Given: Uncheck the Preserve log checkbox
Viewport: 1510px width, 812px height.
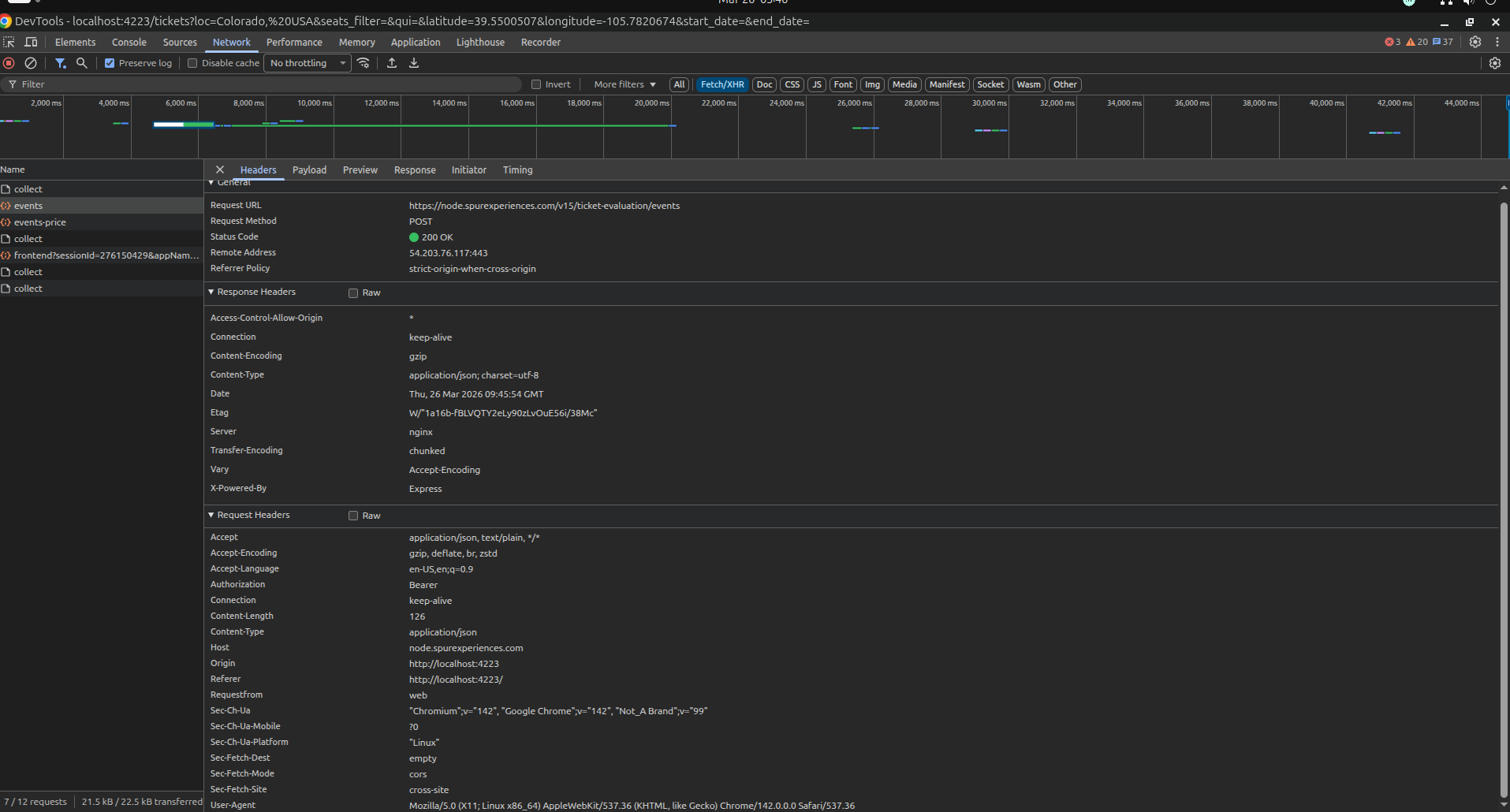Looking at the screenshot, I should pyautogui.click(x=110, y=63).
